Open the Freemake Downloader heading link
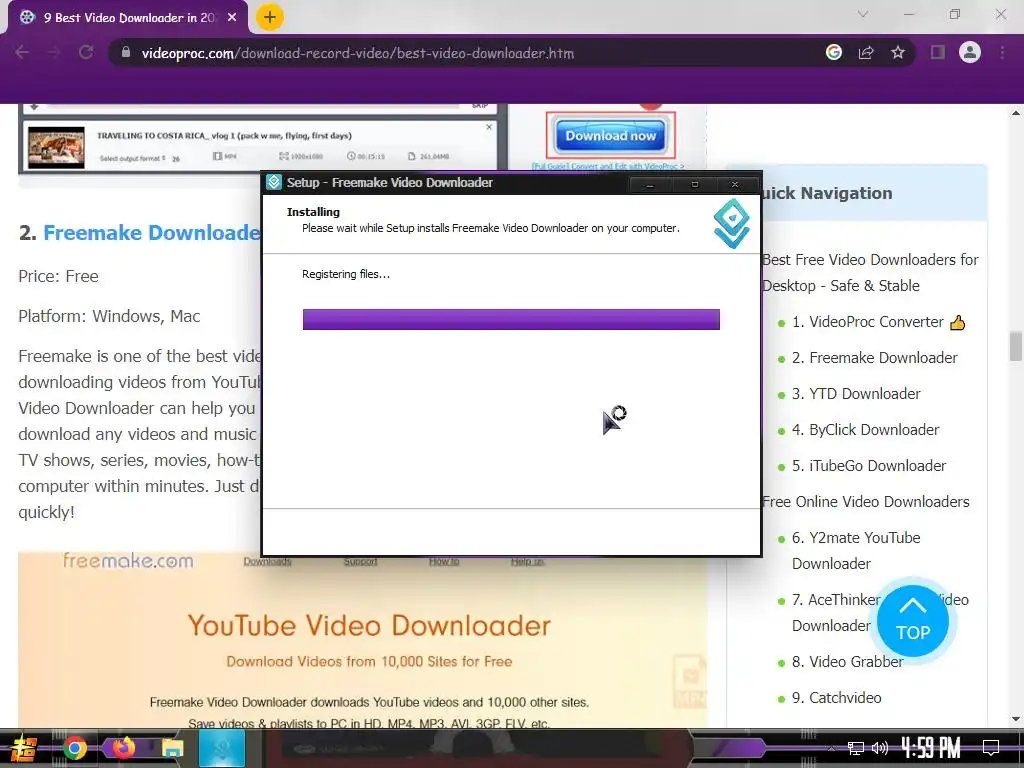1024x768 pixels. pyautogui.click(x=152, y=232)
